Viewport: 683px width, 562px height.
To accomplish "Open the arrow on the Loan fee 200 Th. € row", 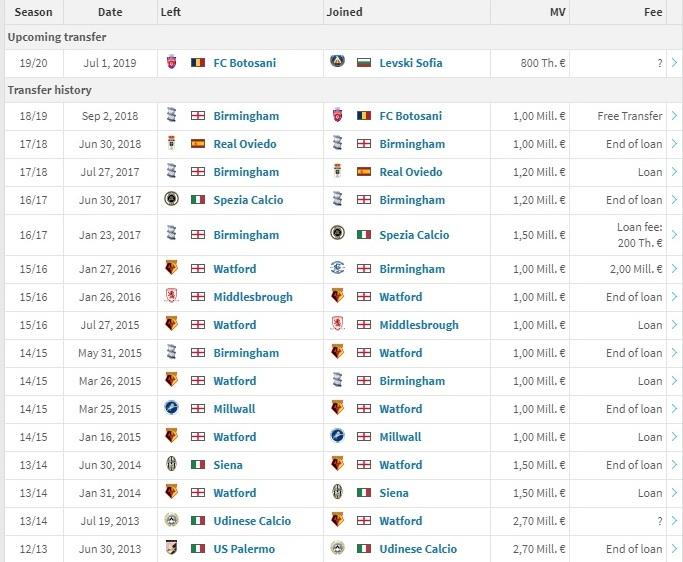I will click(x=674, y=235).
